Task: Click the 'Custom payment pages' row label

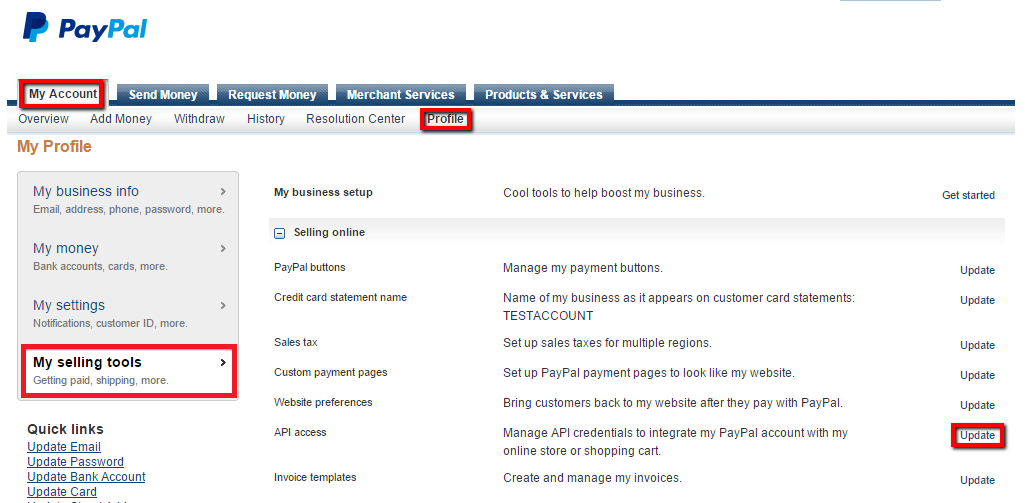Action: (x=331, y=372)
